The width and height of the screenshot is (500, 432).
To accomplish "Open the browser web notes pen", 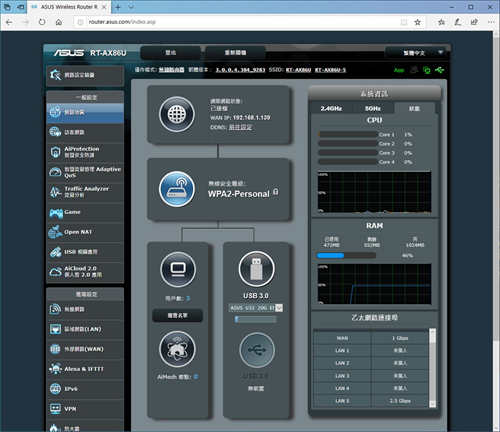I will pyautogui.click(x=458, y=22).
